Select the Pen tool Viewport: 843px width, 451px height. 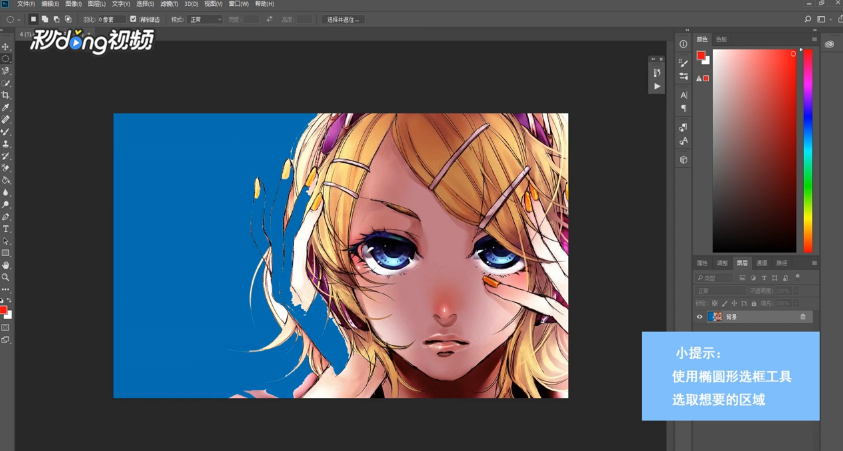[x=5, y=217]
